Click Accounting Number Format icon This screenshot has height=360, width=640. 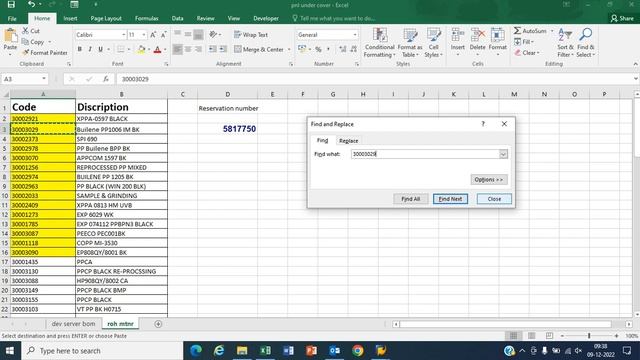[302, 49]
